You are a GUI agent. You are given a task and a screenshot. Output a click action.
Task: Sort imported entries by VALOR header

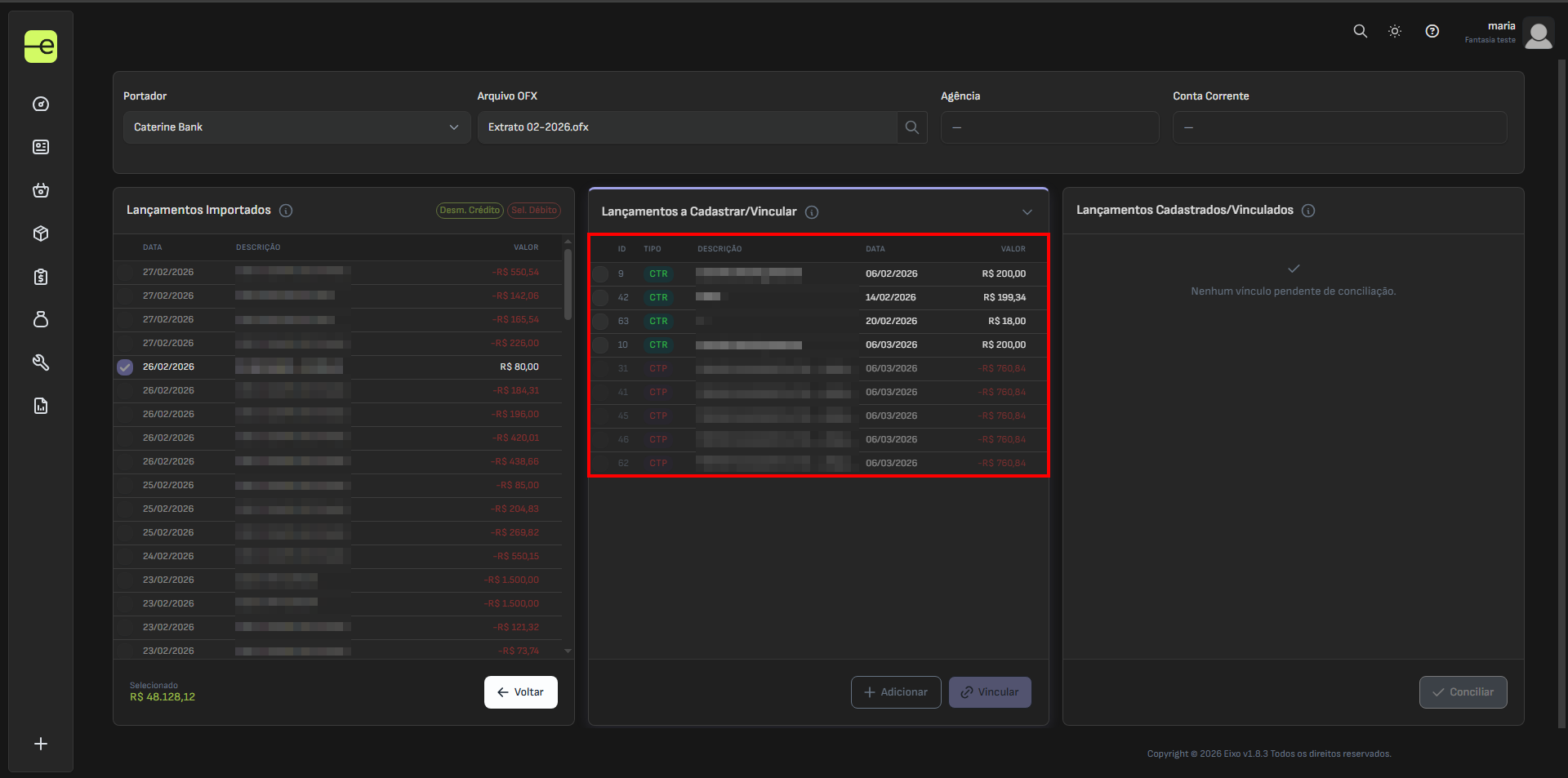(526, 247)
